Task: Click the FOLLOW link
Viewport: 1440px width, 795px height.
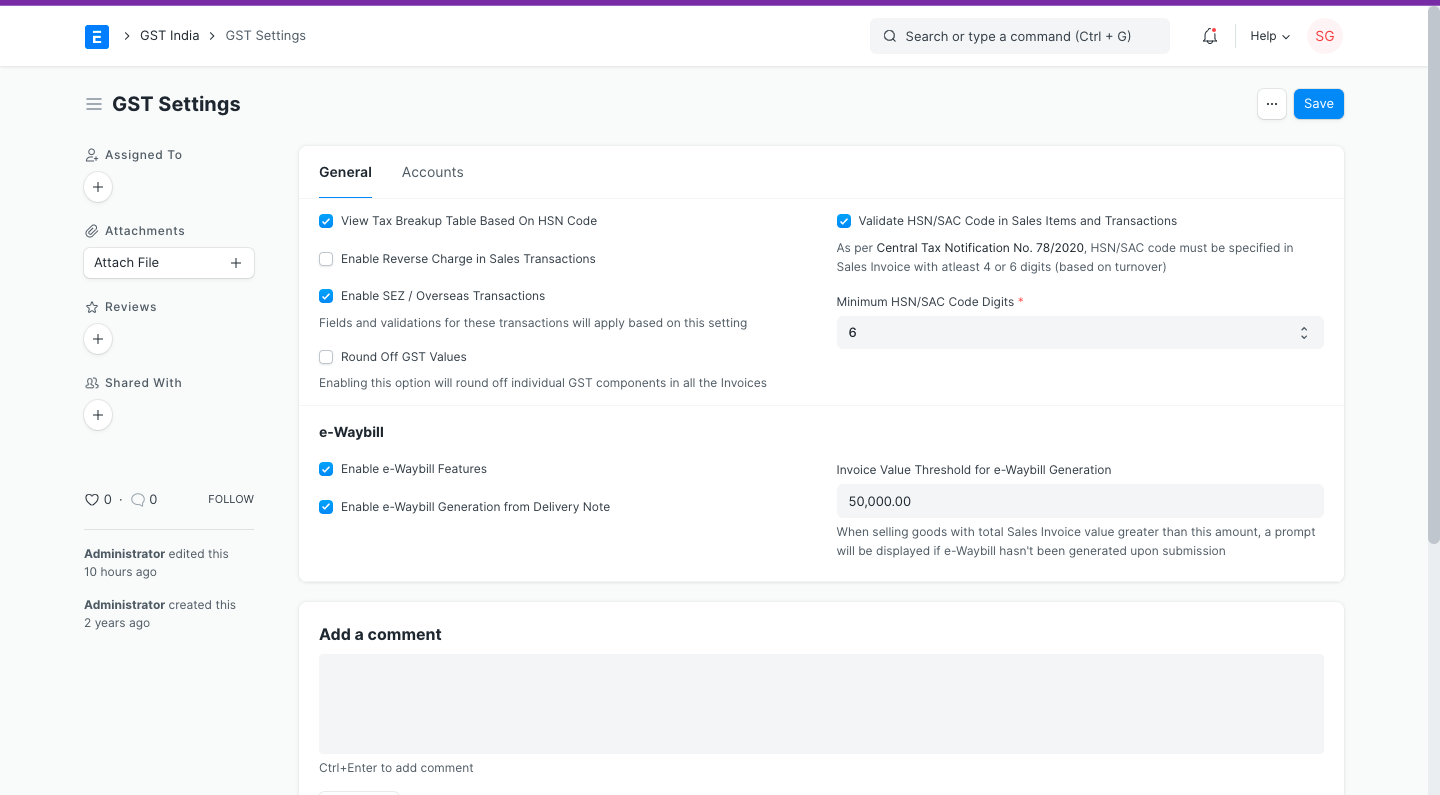Action: point(230,499)
